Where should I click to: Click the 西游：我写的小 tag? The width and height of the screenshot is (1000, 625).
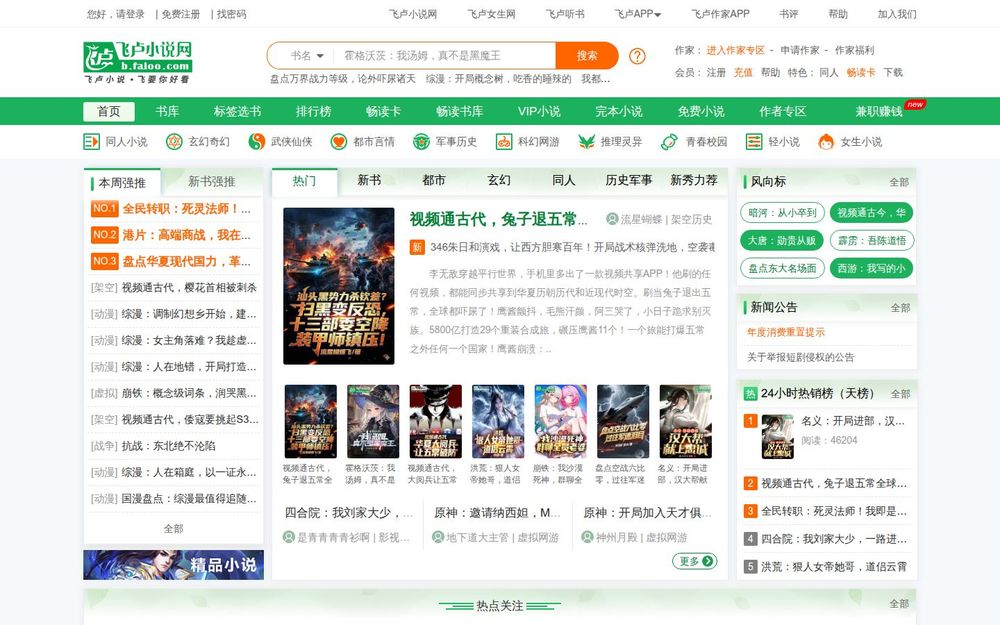point(871,268)
